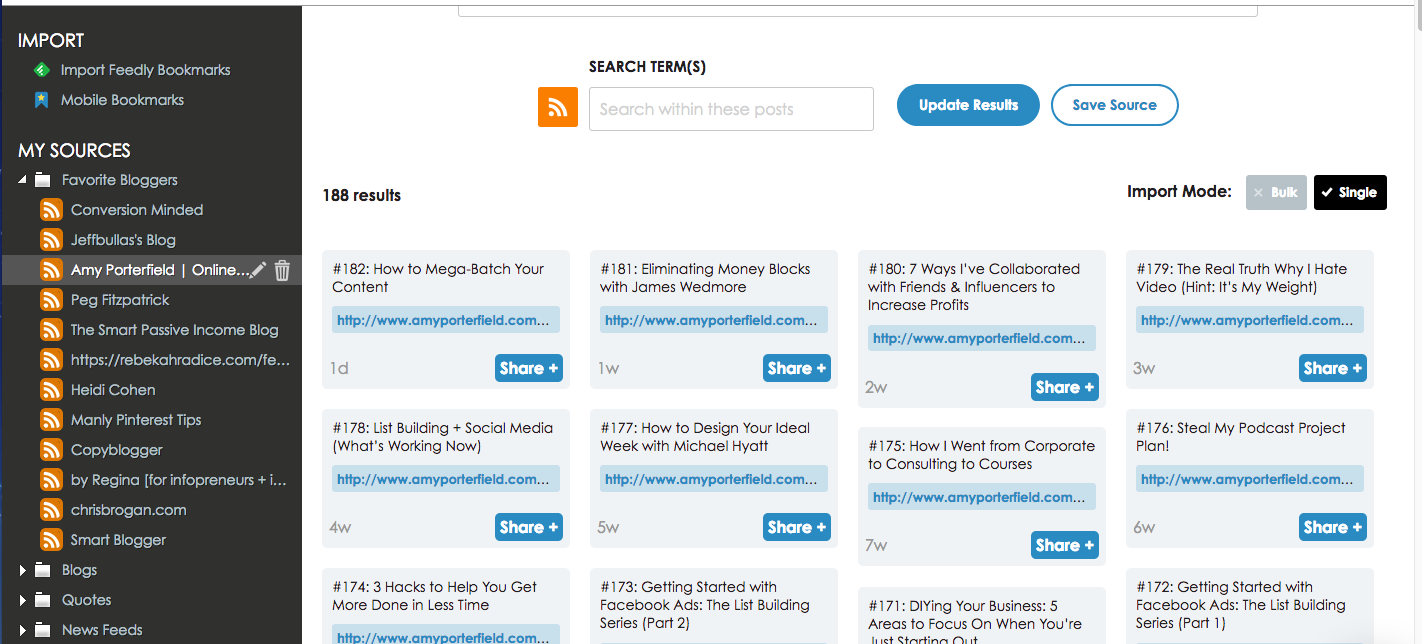The height and width of the screenshot is (644, 1422).
Task: Click the RSS icon for Jeffbullas's Blog
Action: tap(51, 240)
